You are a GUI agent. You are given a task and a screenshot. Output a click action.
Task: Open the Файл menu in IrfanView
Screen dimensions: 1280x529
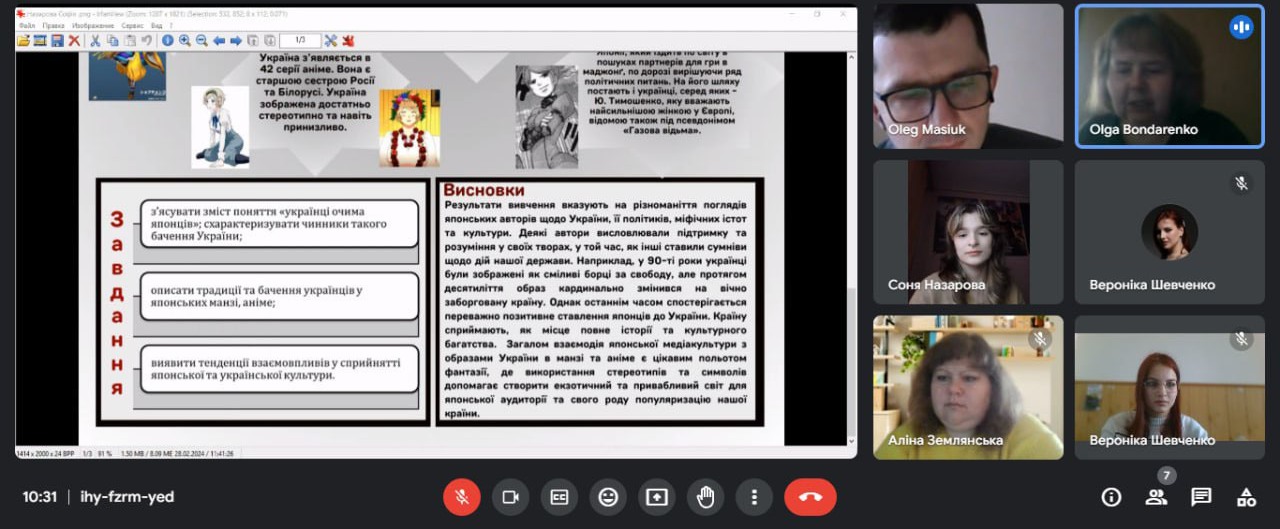pyautogui.click(x=26, y=26)
